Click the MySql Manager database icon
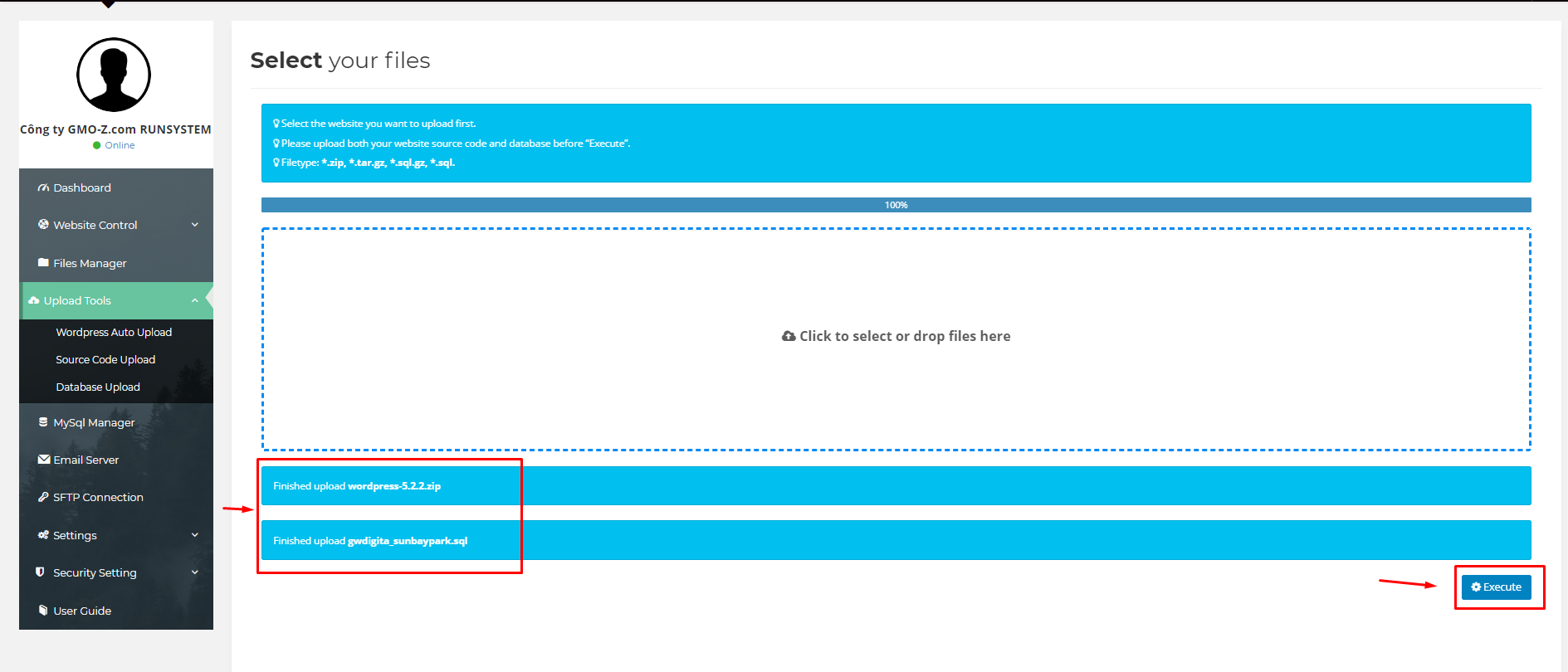This screenshot has height=672, width=1568. click(43, 422)
